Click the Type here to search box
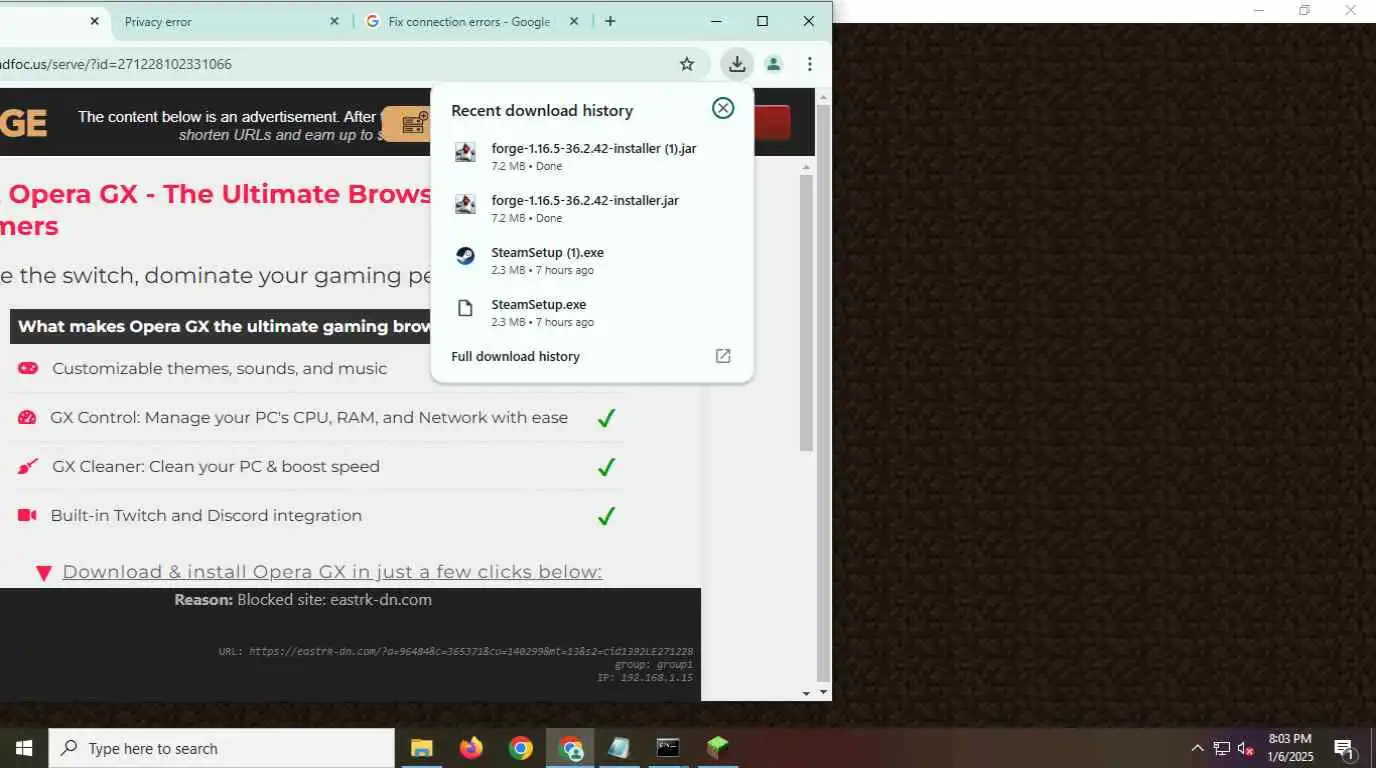The height and width of the screenshot is (768, 1376). tap(221, 748)
